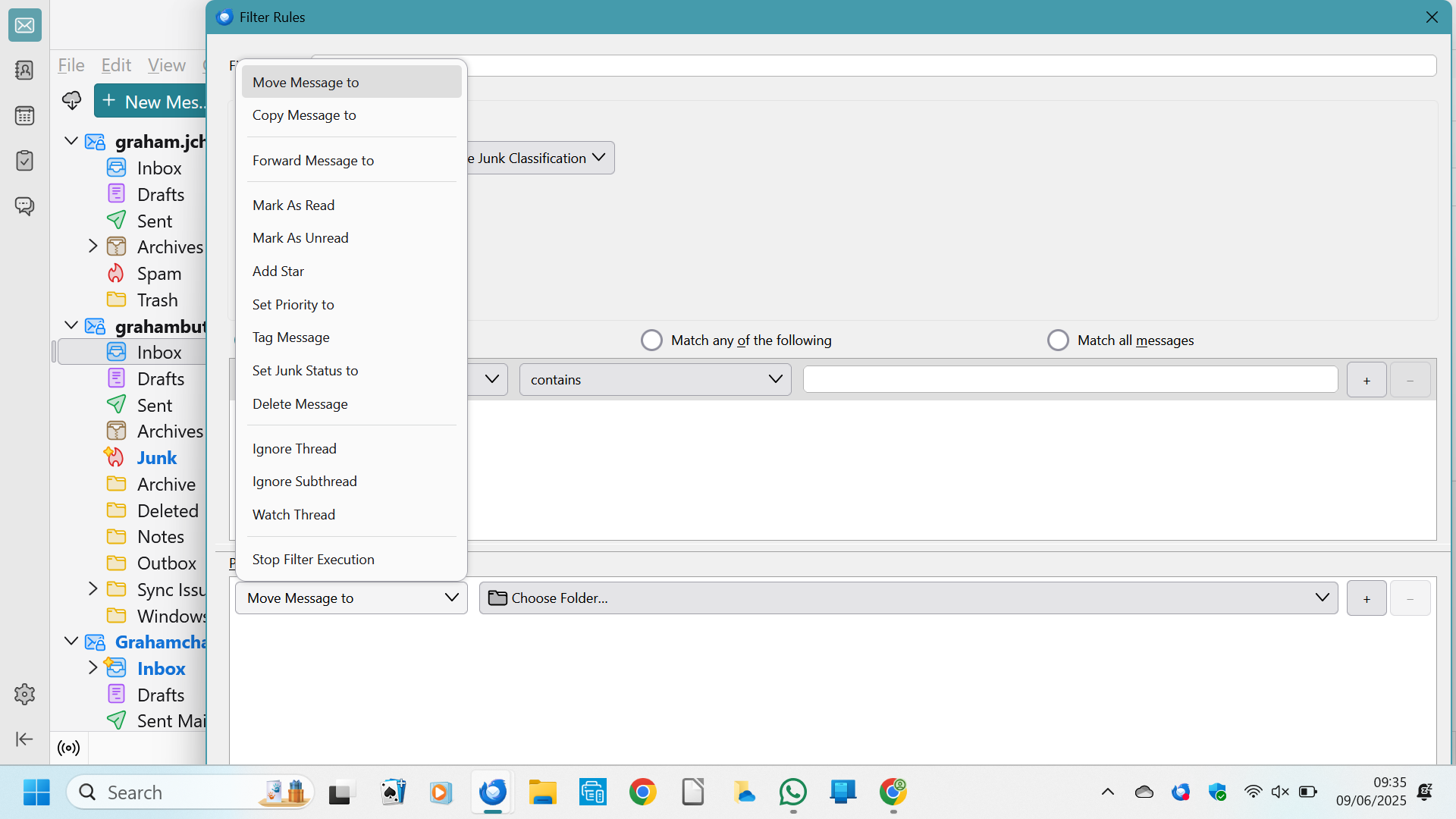Open the Tasks space icon
This screenshot has height=819, width=1456.
click(x=24, y=161)
